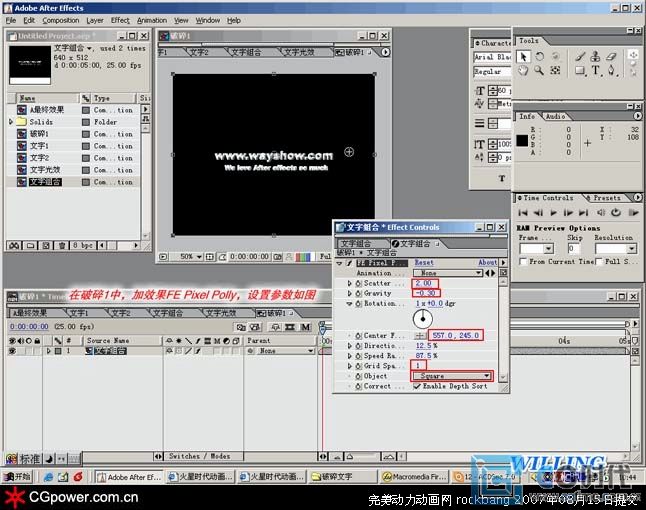Select the Clone Stamp tool
The image size is (646, 510).
596,57
